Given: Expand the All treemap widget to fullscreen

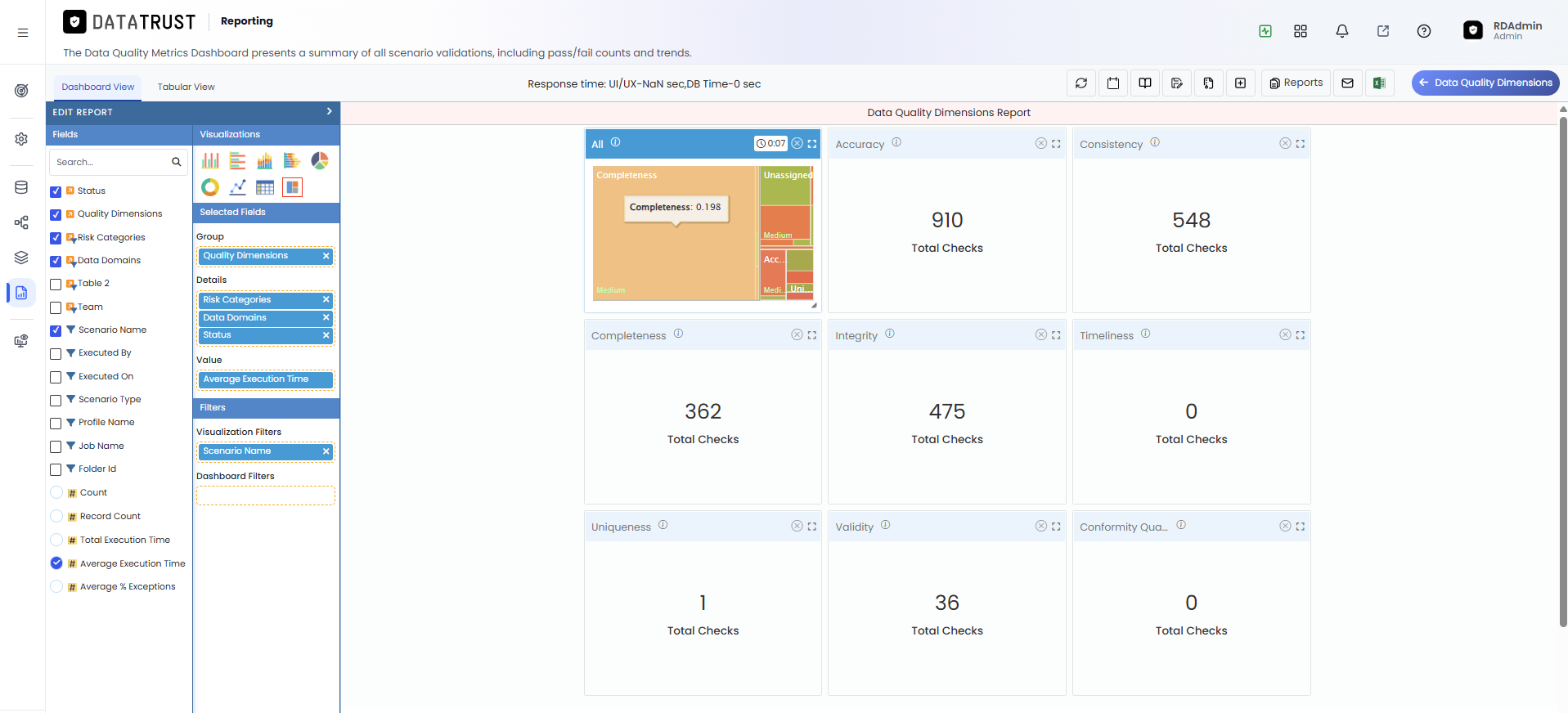Looking at the screenshot, I should (812, 144).
